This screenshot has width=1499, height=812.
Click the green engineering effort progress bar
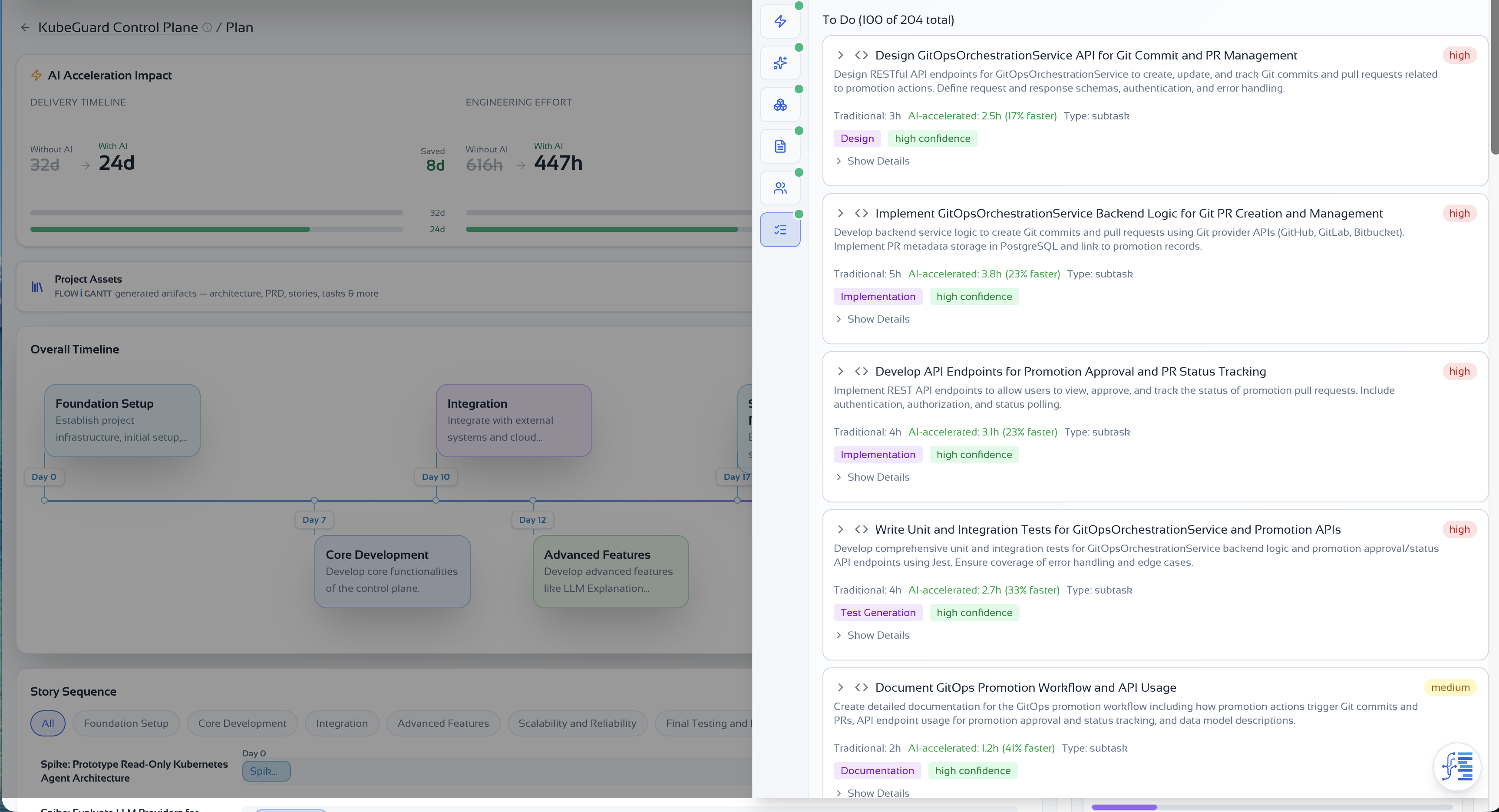[602, 229]
